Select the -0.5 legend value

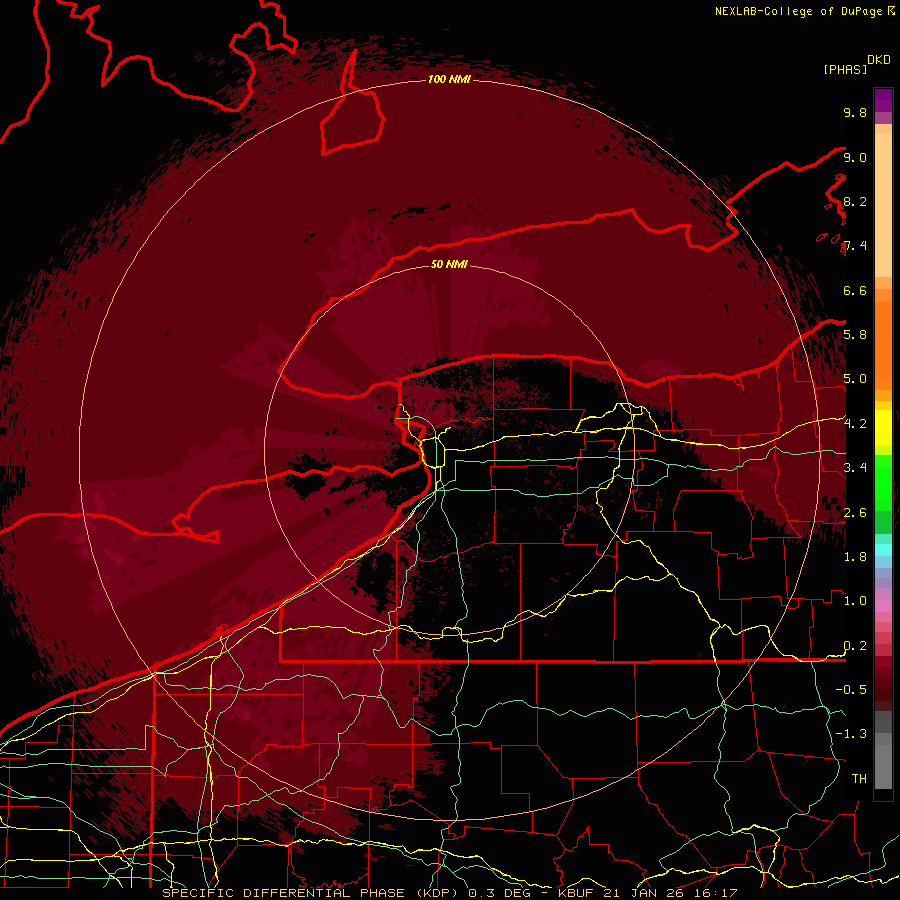[851, 690]
